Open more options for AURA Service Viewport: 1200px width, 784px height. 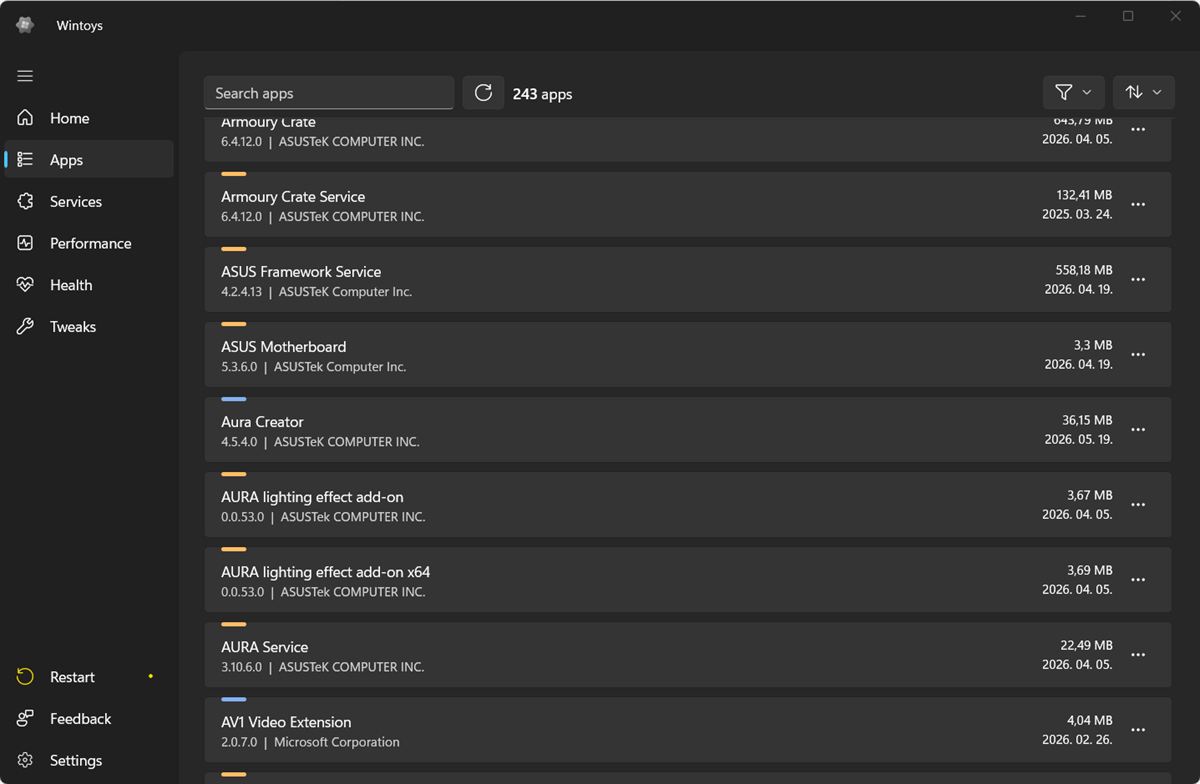pos(1138,655)
